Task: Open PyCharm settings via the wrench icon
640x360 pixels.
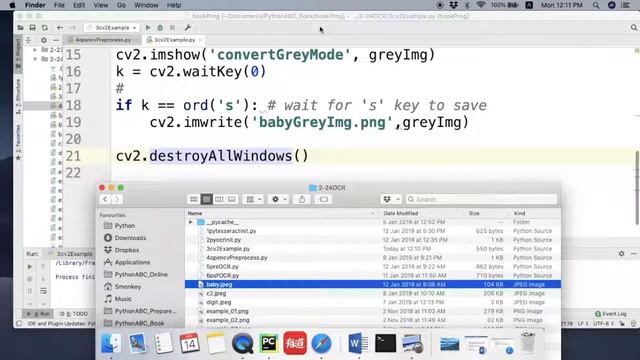Action: 188,28
